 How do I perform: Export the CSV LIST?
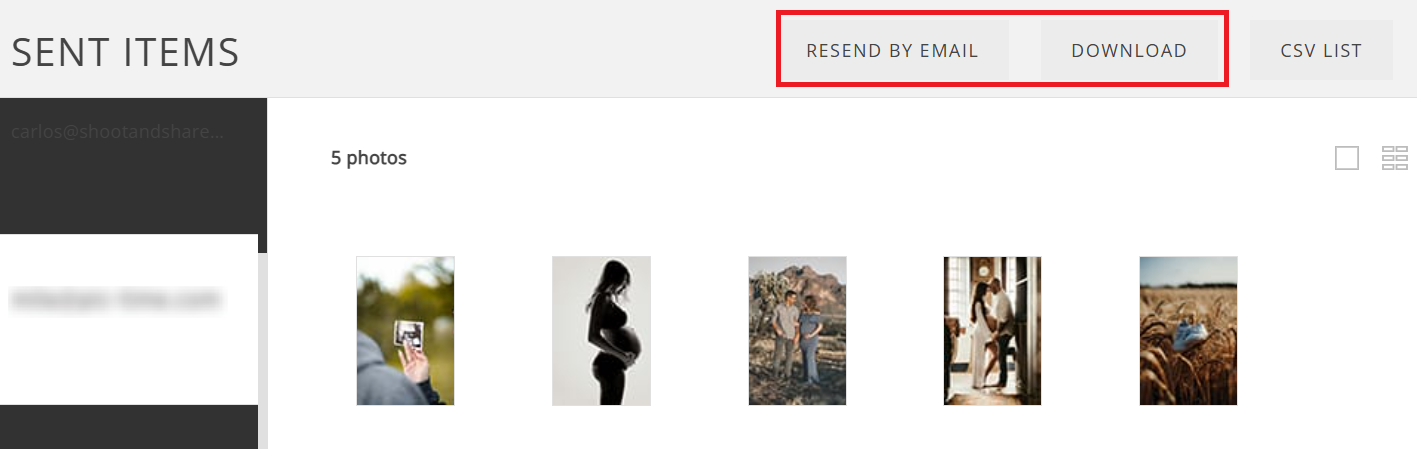(x=1321, y=50)
